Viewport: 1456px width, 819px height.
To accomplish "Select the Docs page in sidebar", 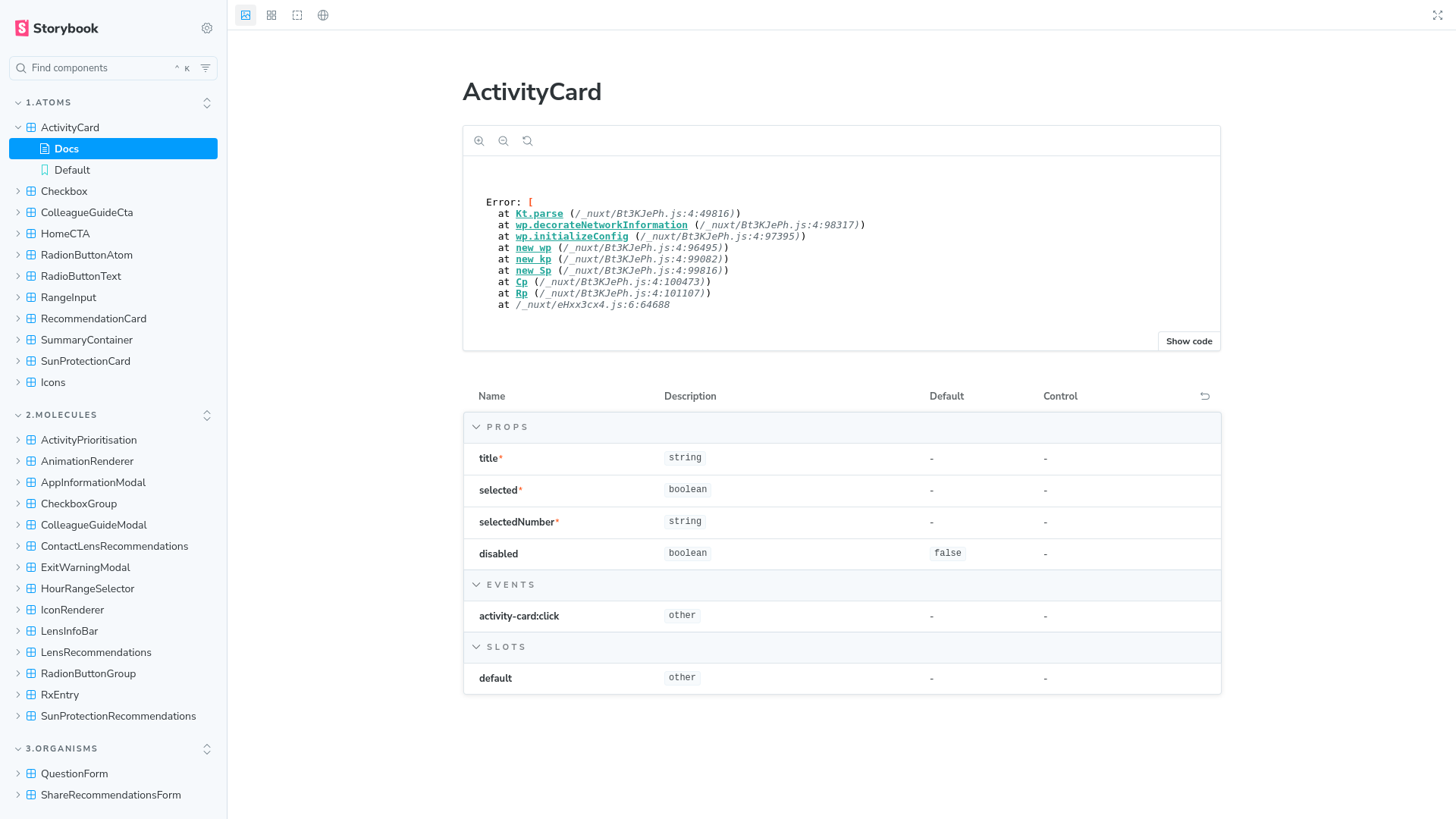I will [x=113, y=149].
